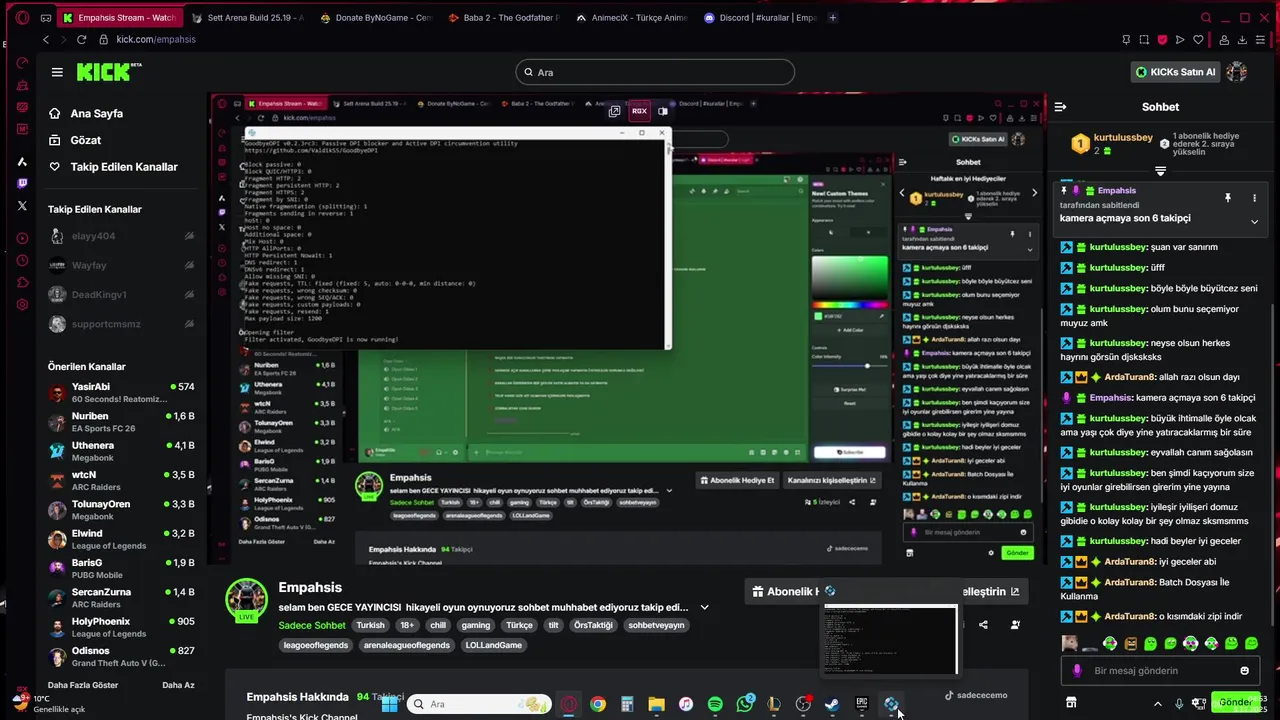
Task: Collapse the Sohbet chat panel
Action: (1060, 107)
